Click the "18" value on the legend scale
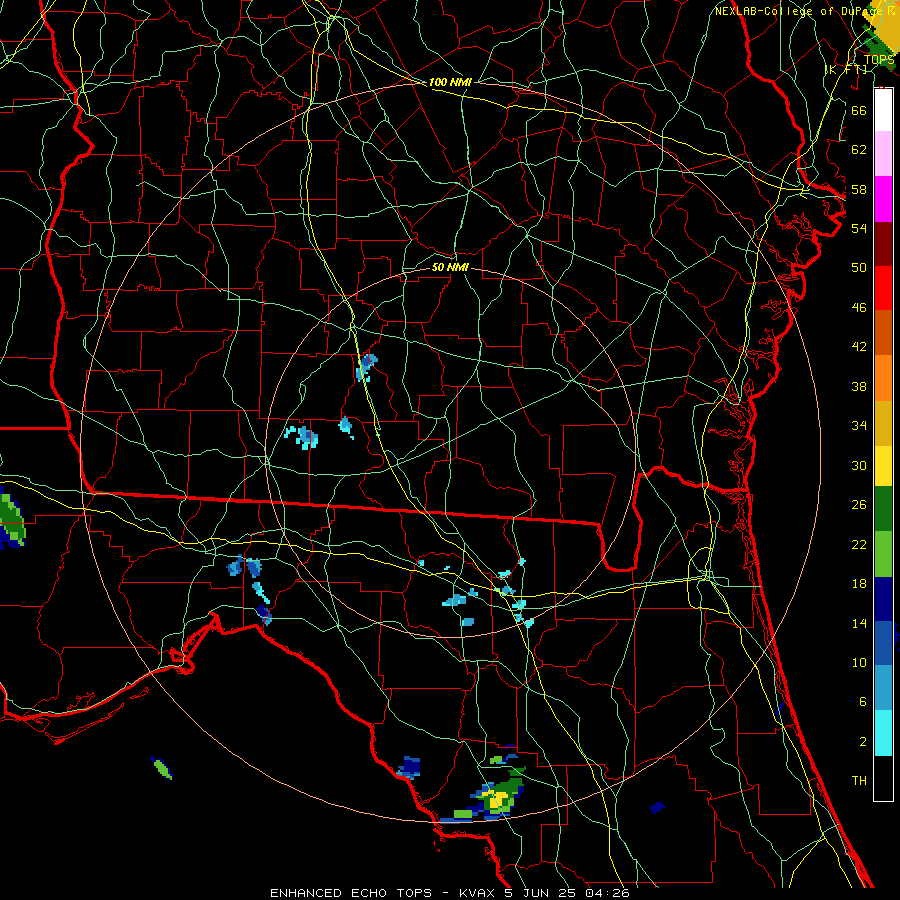900x900 pixels. pos(859,584)
